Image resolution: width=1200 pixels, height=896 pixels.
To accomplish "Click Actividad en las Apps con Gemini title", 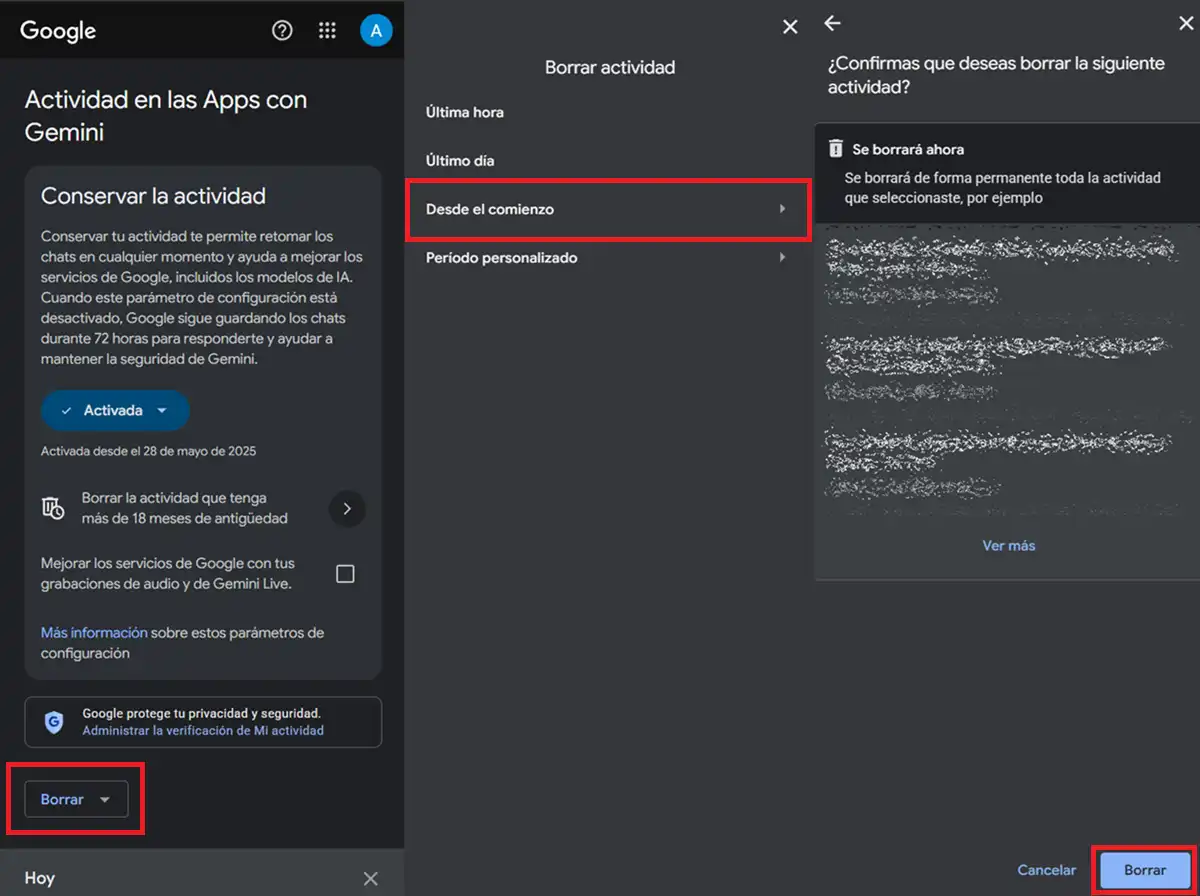I will click(x=166, y=116).
